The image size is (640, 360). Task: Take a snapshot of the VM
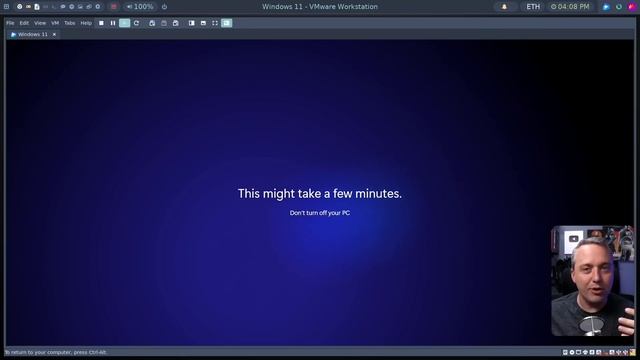tap(152, 23)
